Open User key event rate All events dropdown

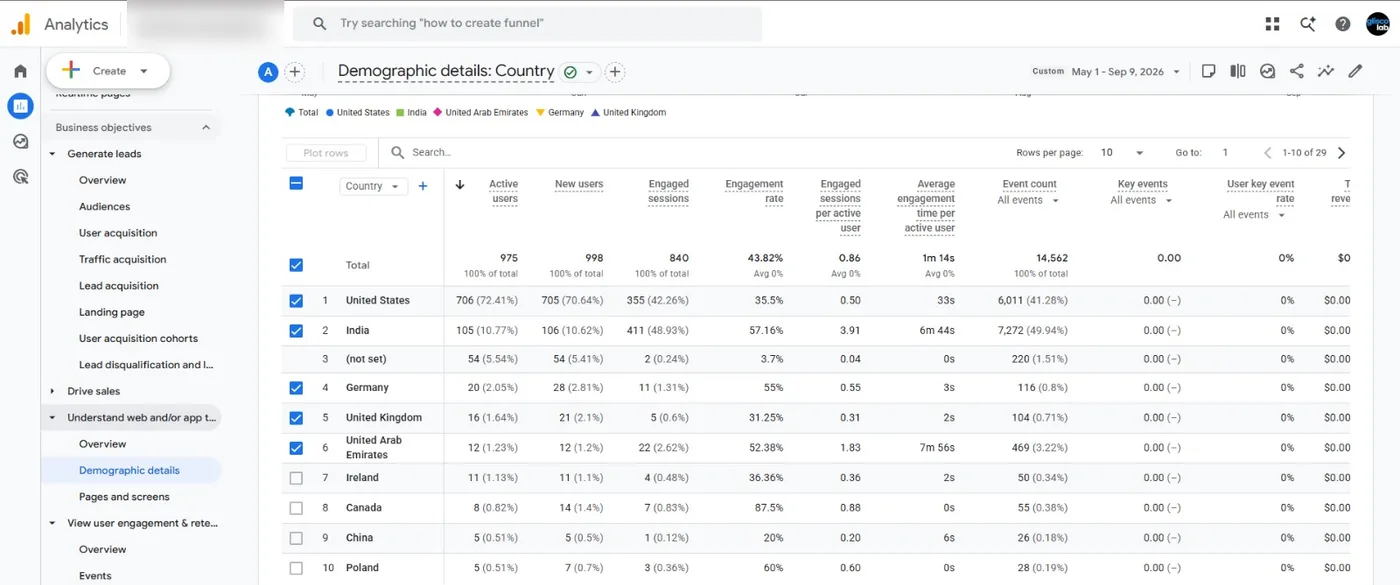[x=1254, y=215]
